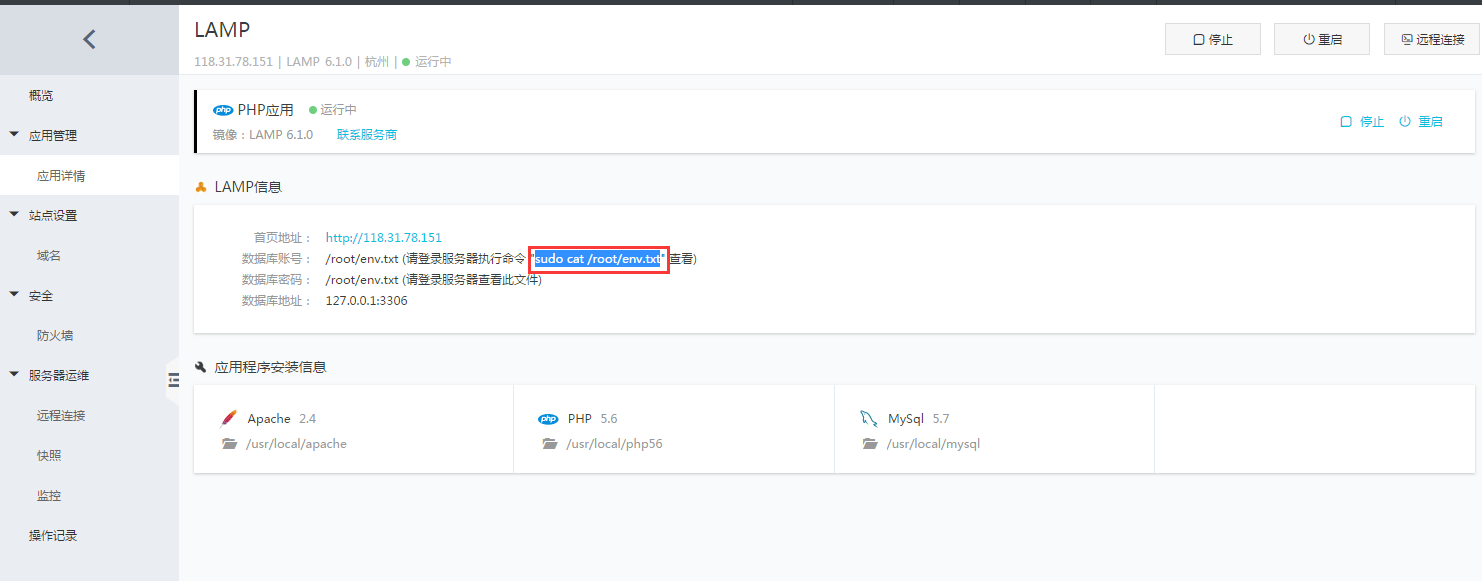Viewport: 1482px width, 581px height.
Task: Open the 联系服务商 link
Action: click(x=367, y=135)
